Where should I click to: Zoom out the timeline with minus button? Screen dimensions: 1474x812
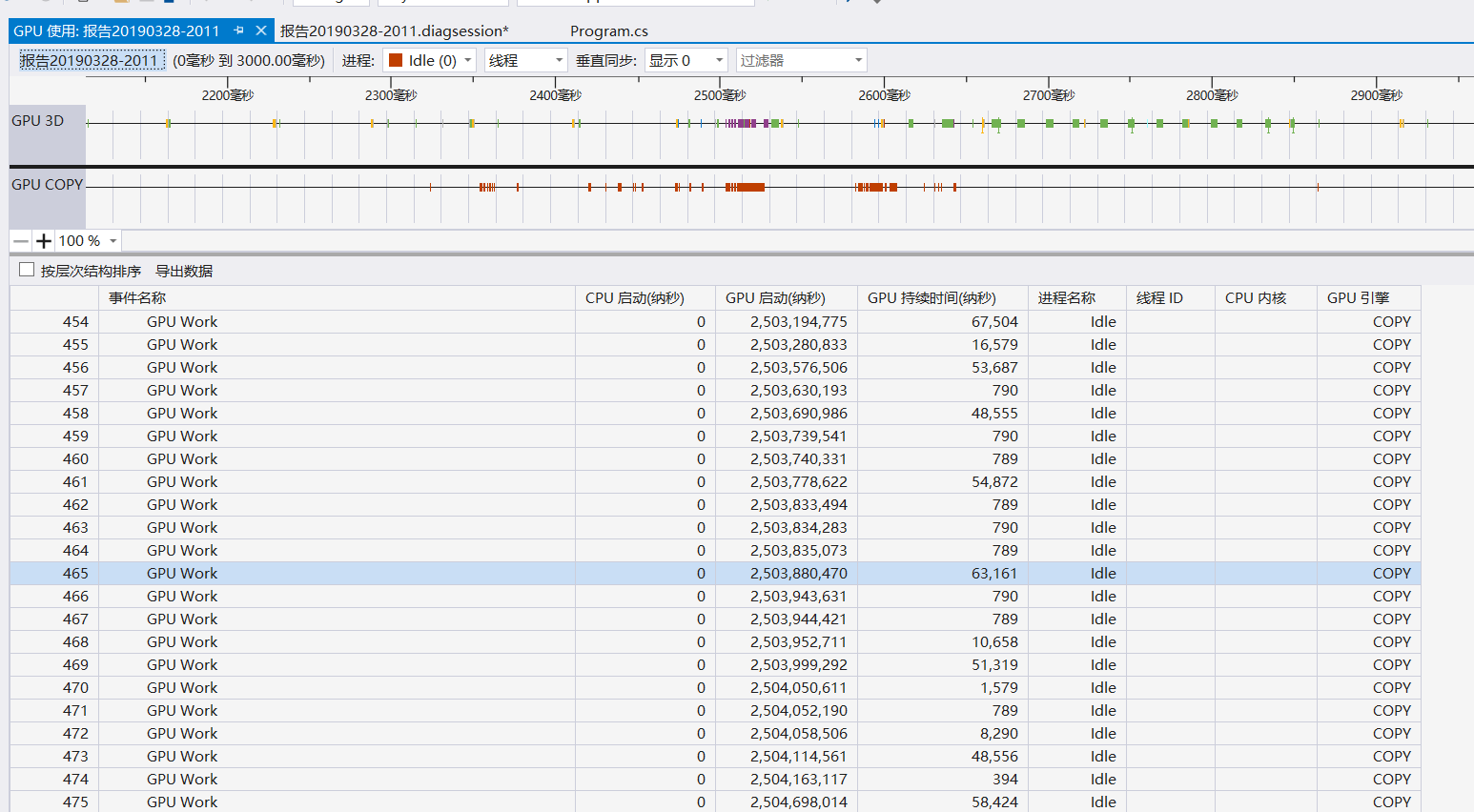pos(21,241)
